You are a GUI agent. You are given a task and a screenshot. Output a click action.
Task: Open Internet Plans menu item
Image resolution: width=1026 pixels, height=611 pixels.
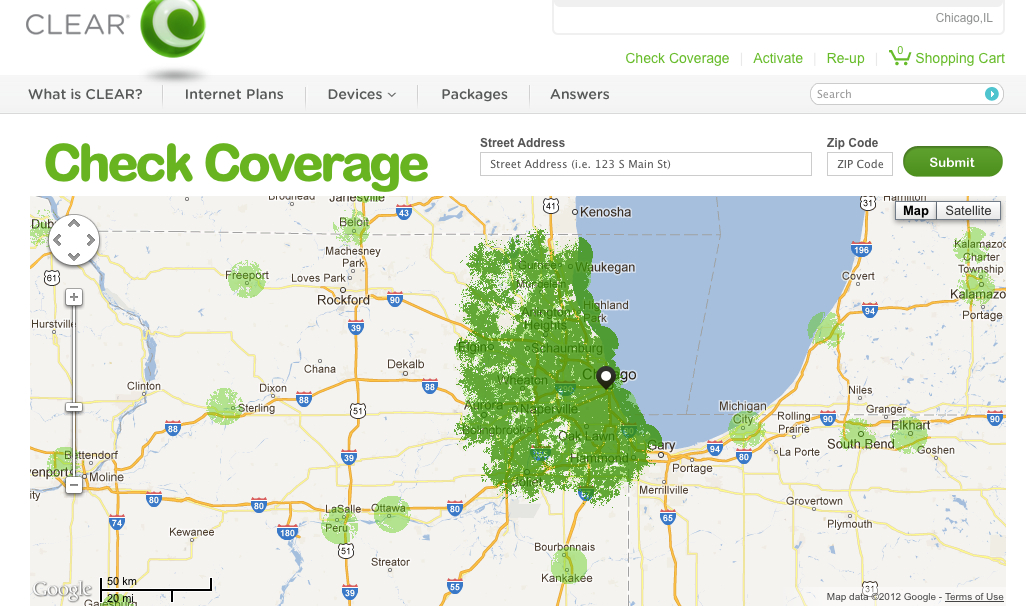234,94
